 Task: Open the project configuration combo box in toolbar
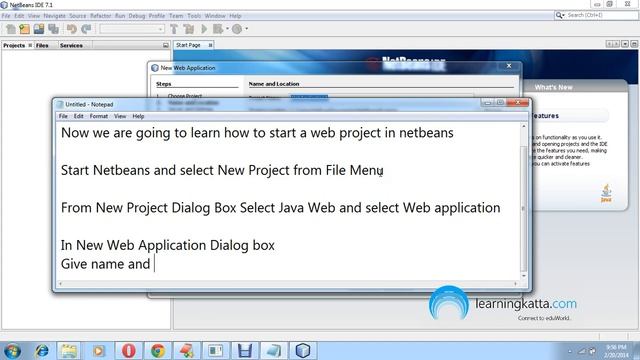132,29
